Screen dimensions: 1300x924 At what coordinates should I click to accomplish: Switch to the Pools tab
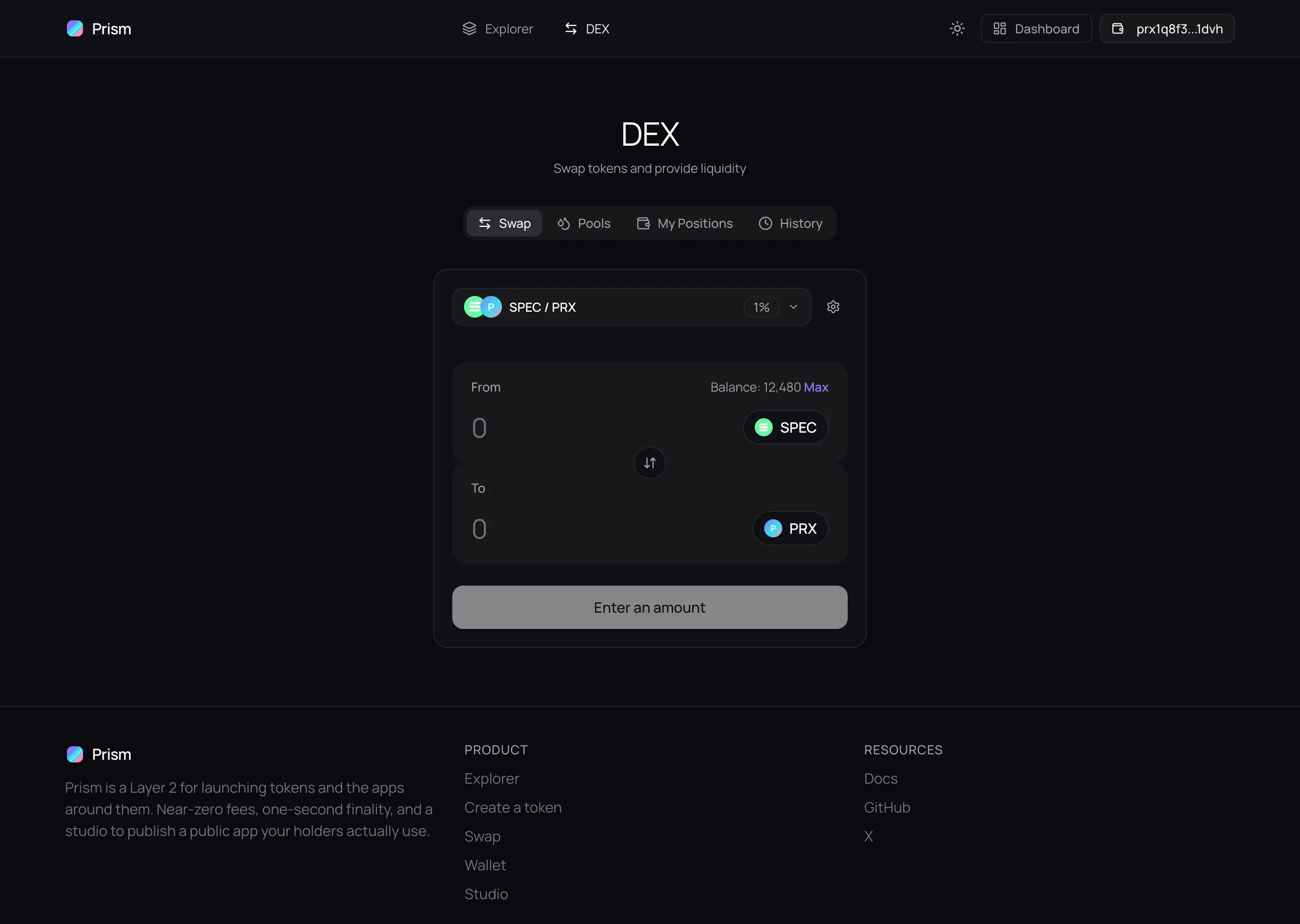[x=583, y=223]
